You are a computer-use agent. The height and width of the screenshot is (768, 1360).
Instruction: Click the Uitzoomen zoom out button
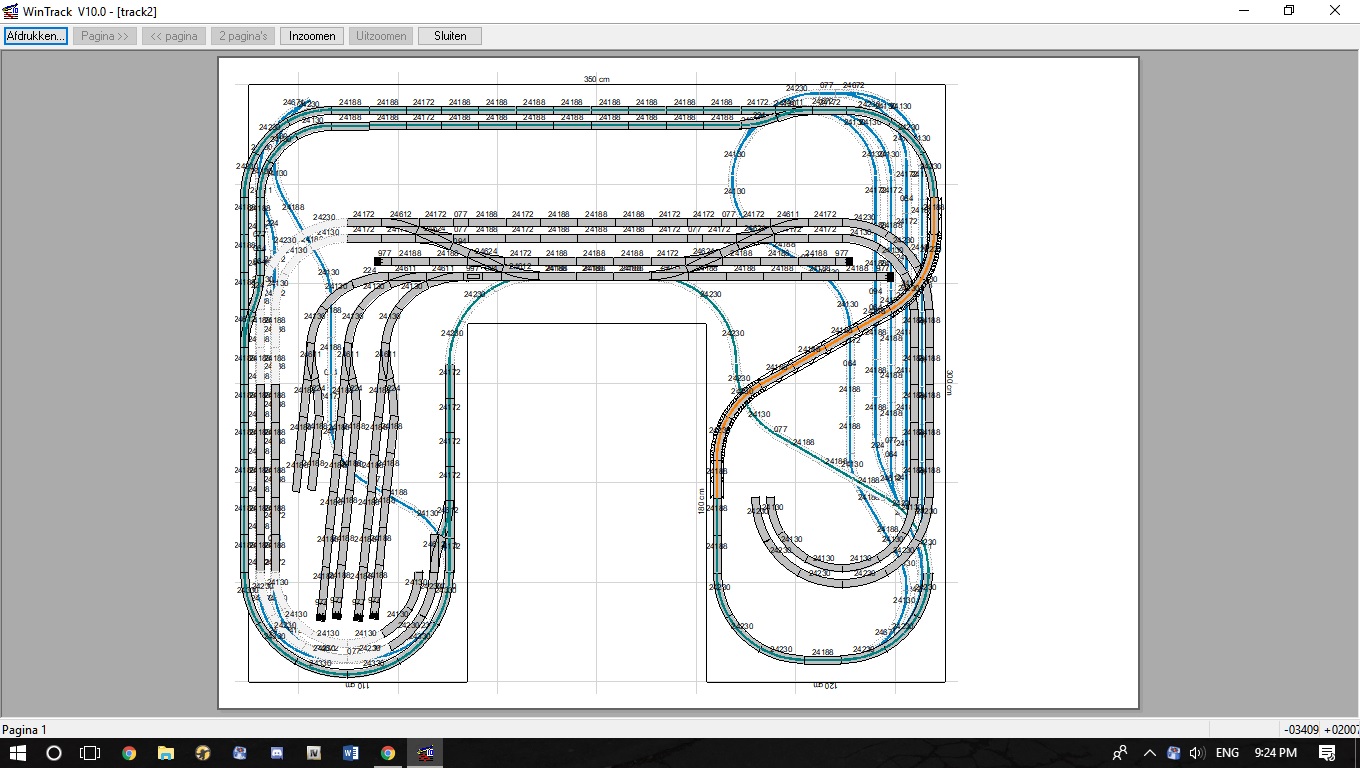(381, 36)
